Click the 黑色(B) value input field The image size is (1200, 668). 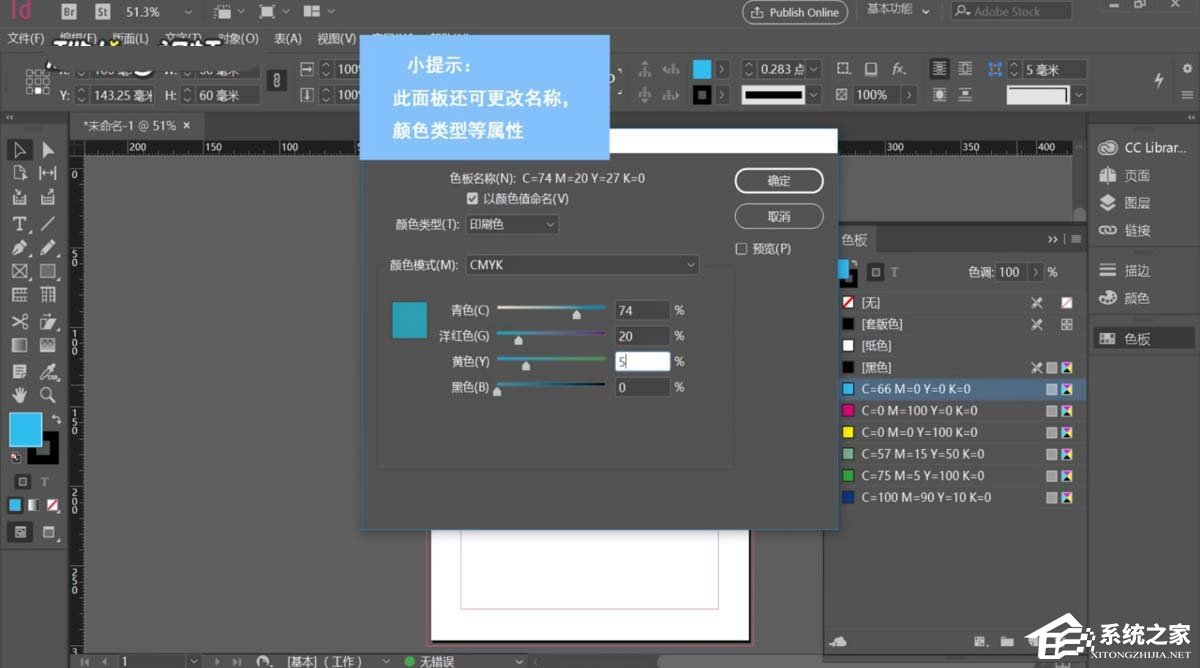[642, 387]
